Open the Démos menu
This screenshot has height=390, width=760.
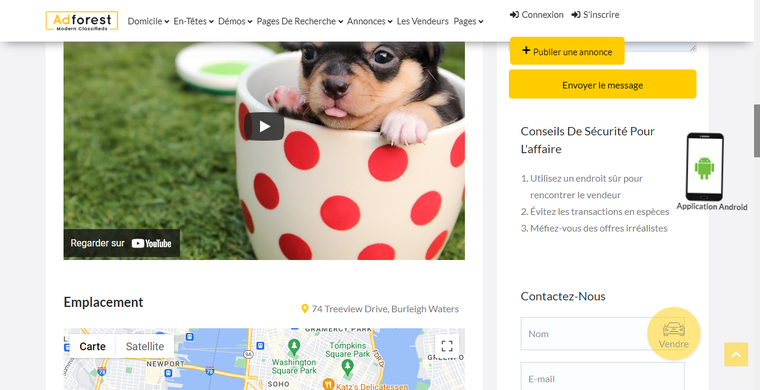(235, 21)
